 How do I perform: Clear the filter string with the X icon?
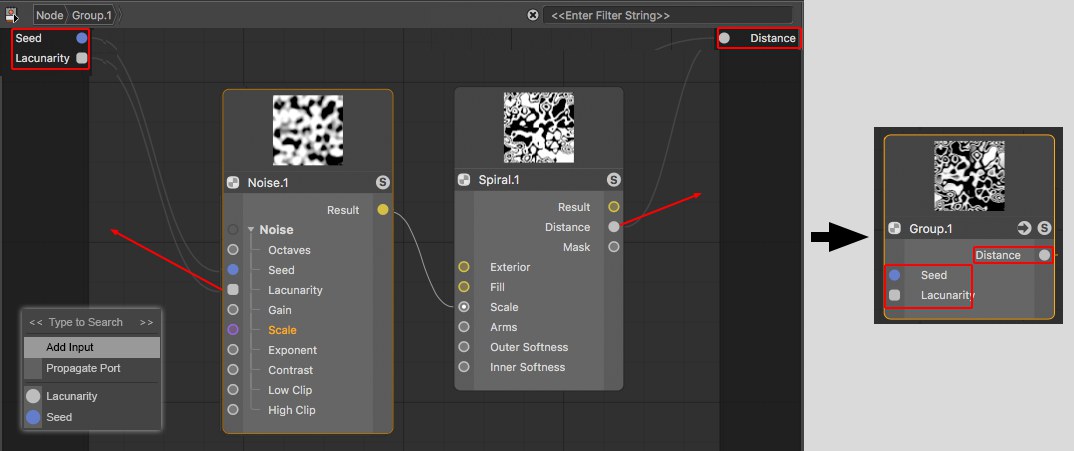click(533, 16)
